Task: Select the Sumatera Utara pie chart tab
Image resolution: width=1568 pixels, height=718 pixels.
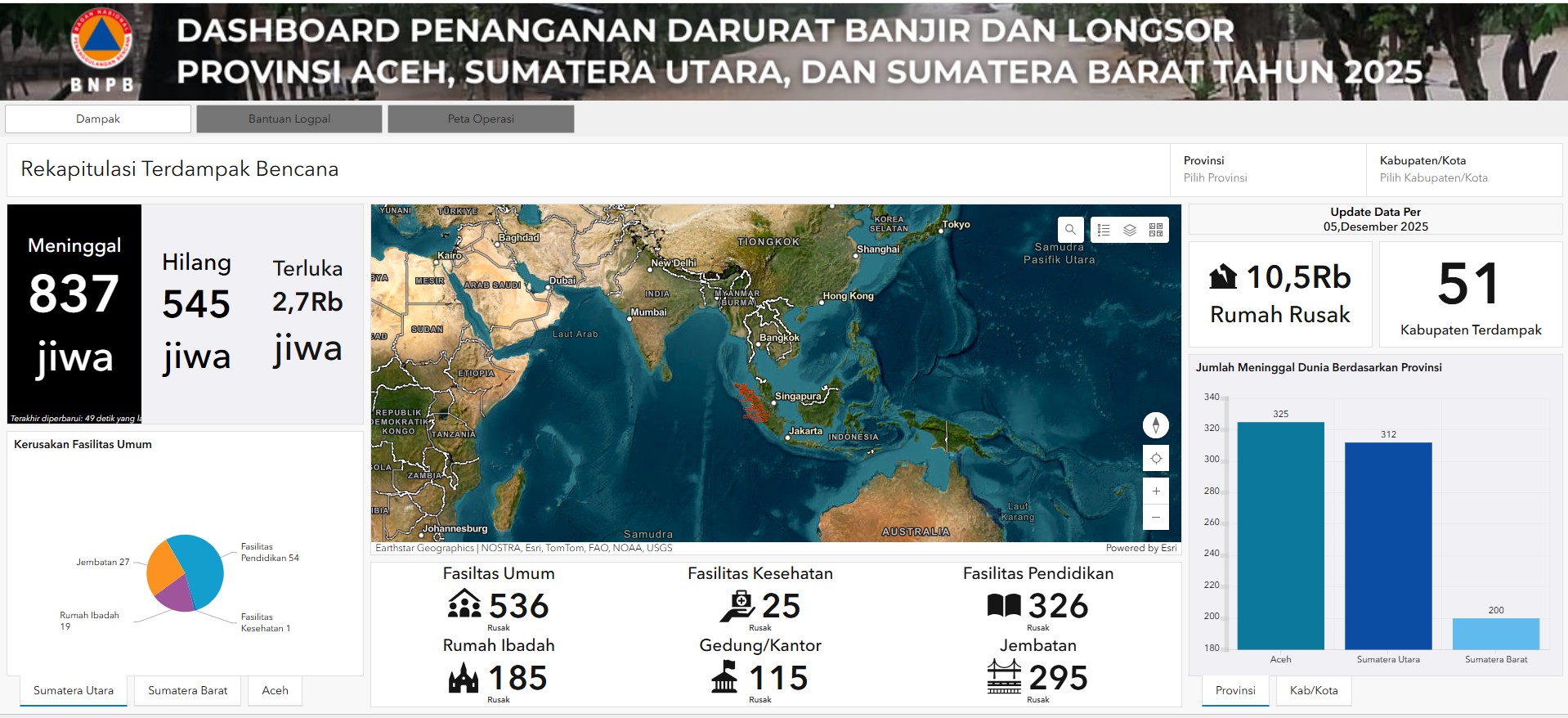Action: [74, 690]
